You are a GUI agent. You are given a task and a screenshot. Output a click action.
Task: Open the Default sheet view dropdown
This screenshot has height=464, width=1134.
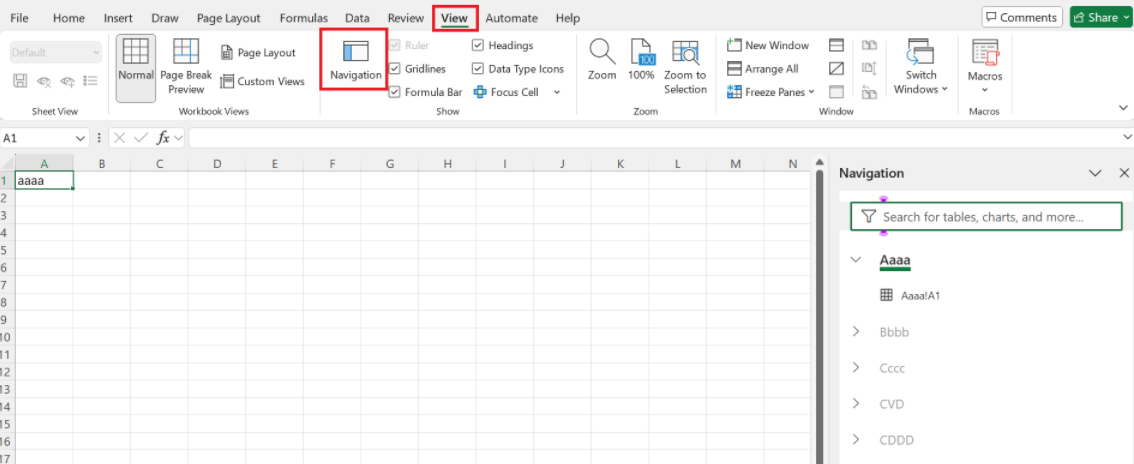click(x=56, y=53)
